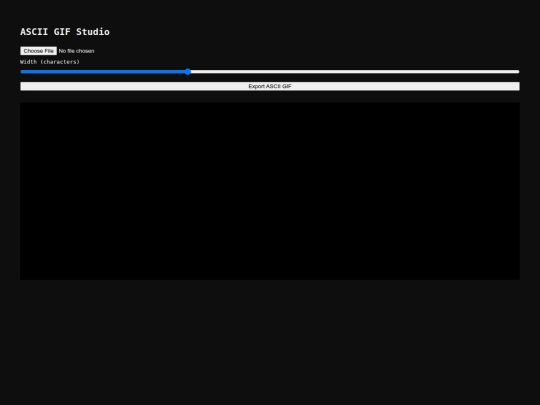The height and width of the screenshot is (405, 540).
Task: Click the 'ASCII GIF Studio' heading
Action: (65, 32)
